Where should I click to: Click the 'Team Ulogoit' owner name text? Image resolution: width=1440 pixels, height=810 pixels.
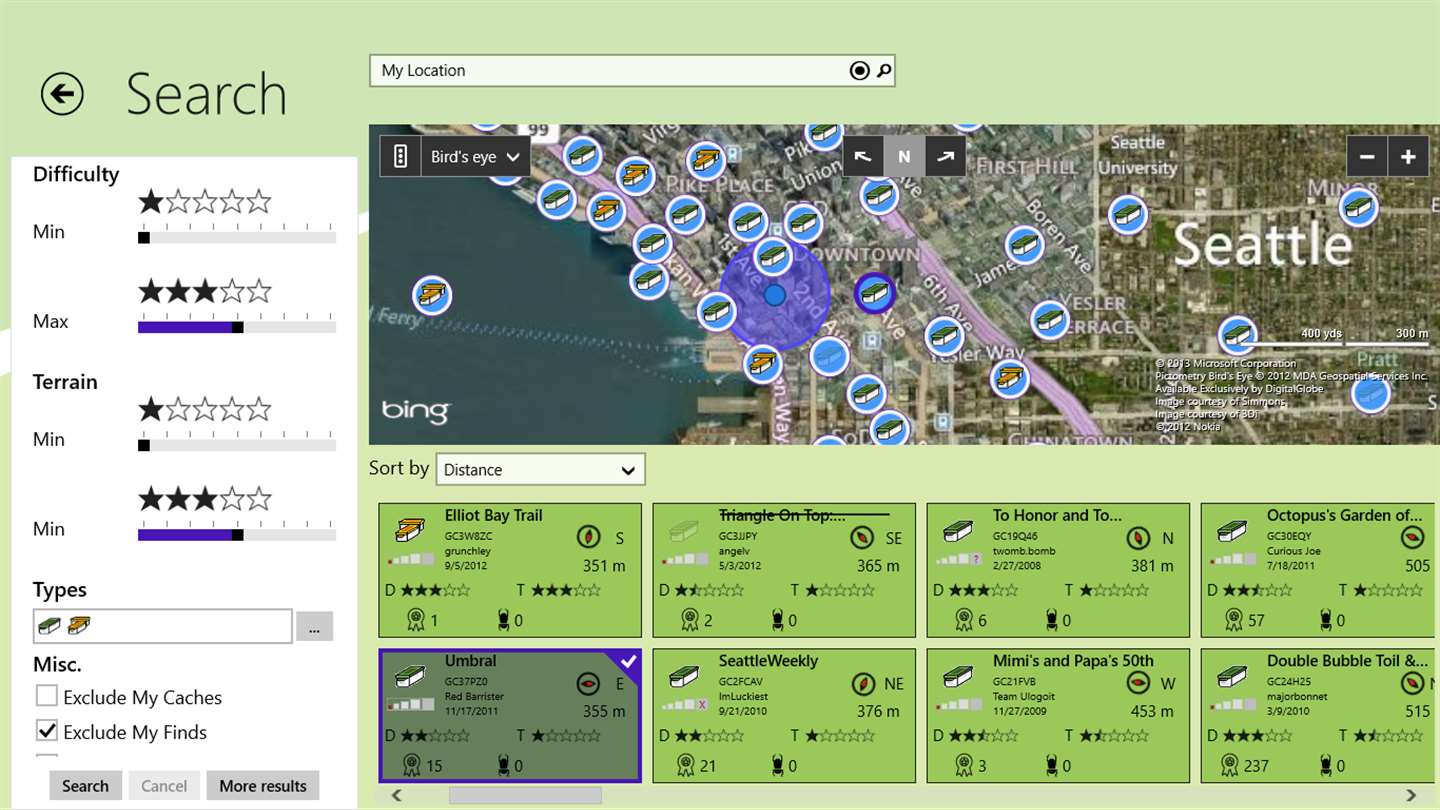click(1024, 696)
